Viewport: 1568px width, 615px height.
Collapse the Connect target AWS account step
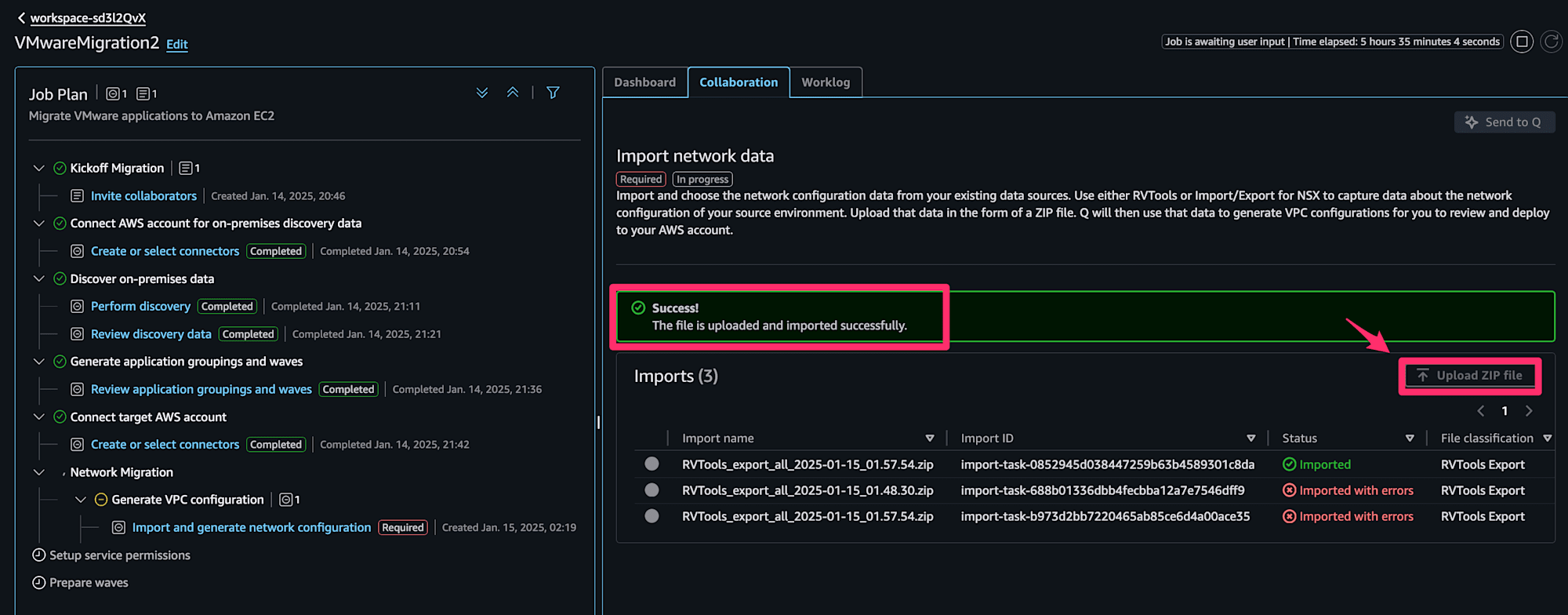coord(38,417)
